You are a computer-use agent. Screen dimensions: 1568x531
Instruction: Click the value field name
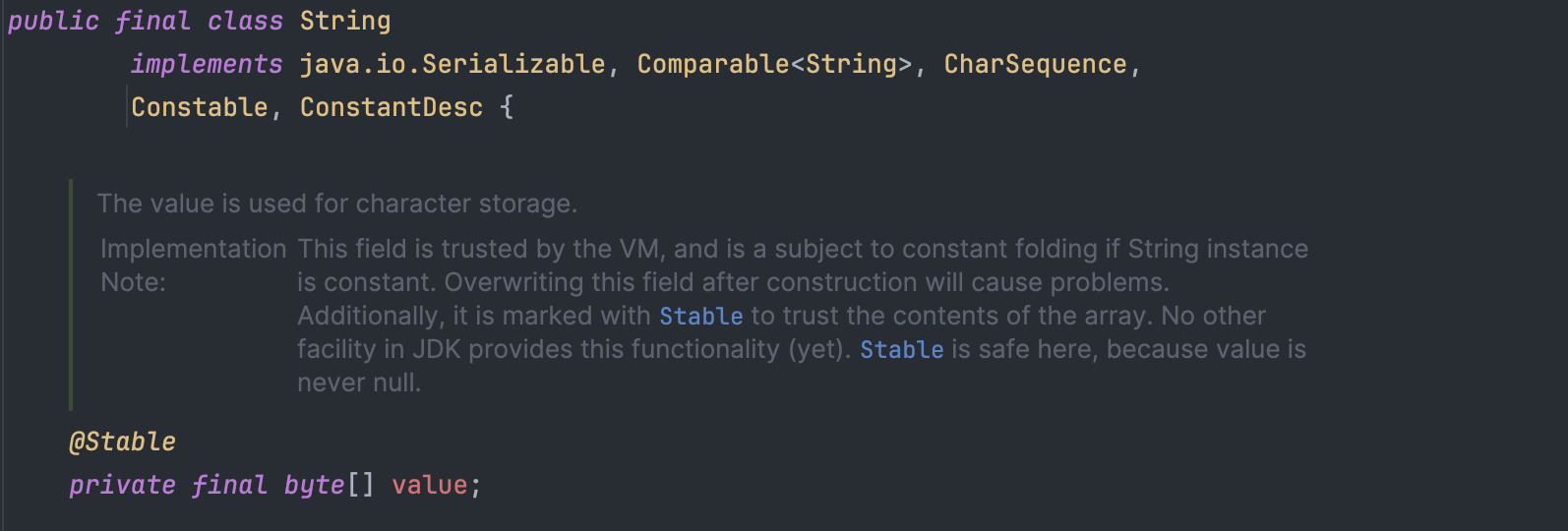tap(429, 486)
